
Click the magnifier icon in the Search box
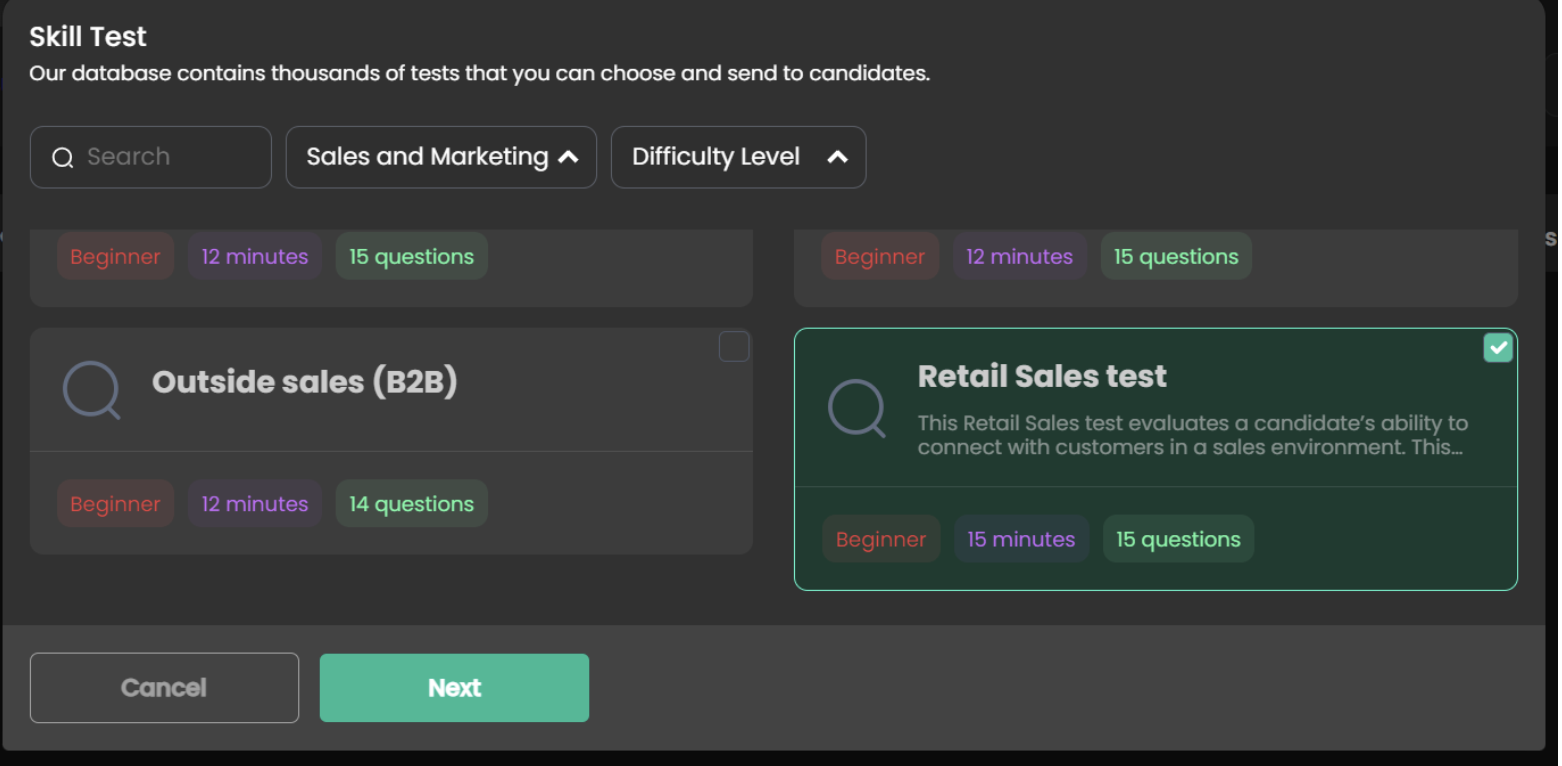tap(62, 158)
